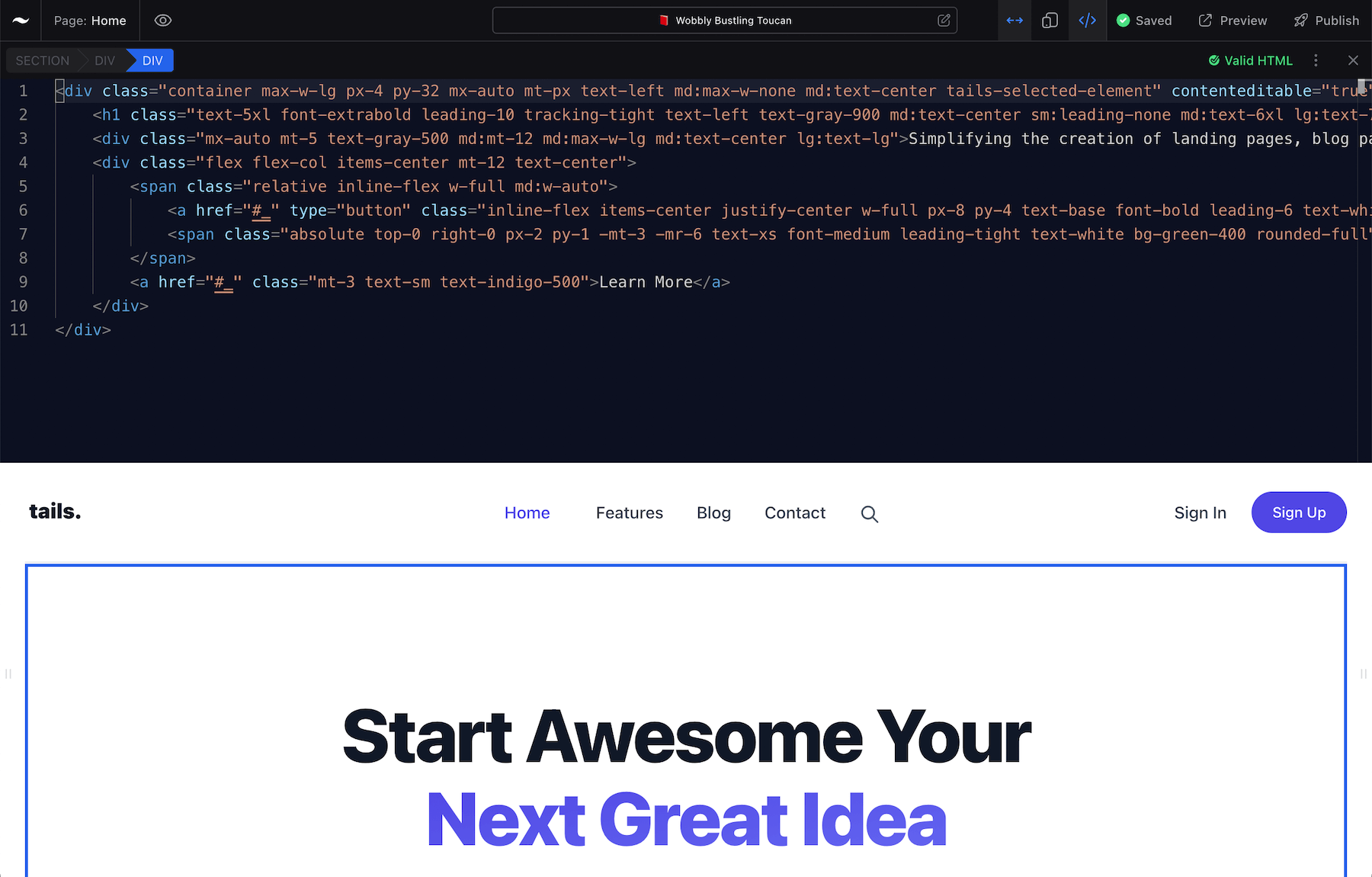Click the Page: Home selector
Viewport: 1372px width, 877px height.
90,21
